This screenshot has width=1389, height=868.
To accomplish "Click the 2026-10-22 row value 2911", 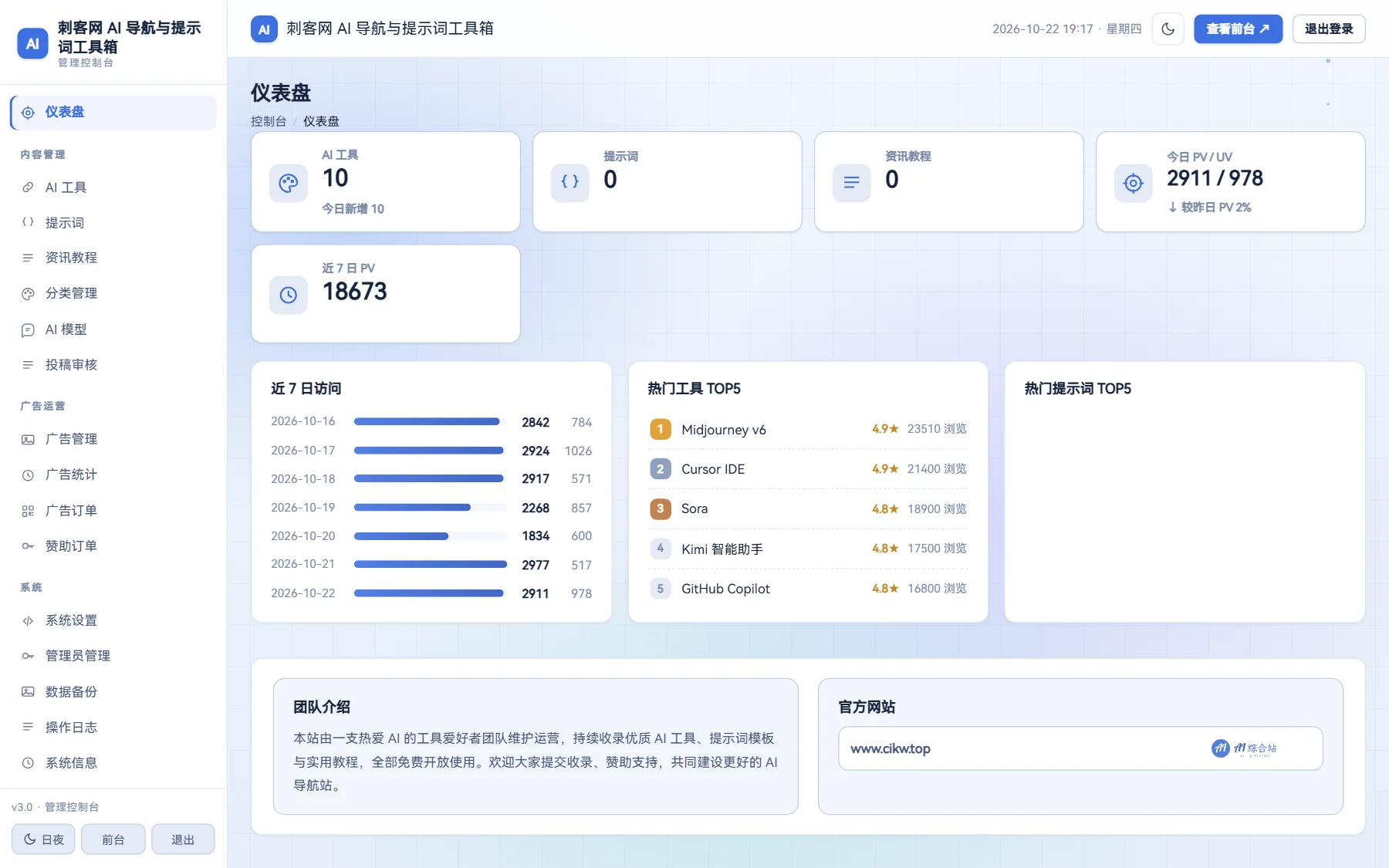I will tap(536, 594).
